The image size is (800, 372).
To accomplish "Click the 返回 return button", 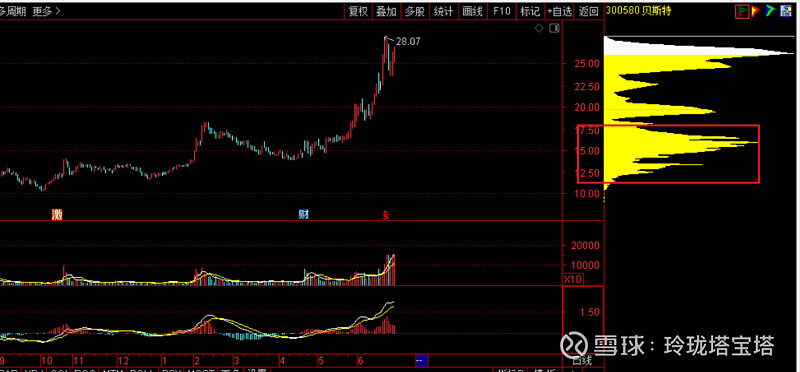I will coord(589,11).
